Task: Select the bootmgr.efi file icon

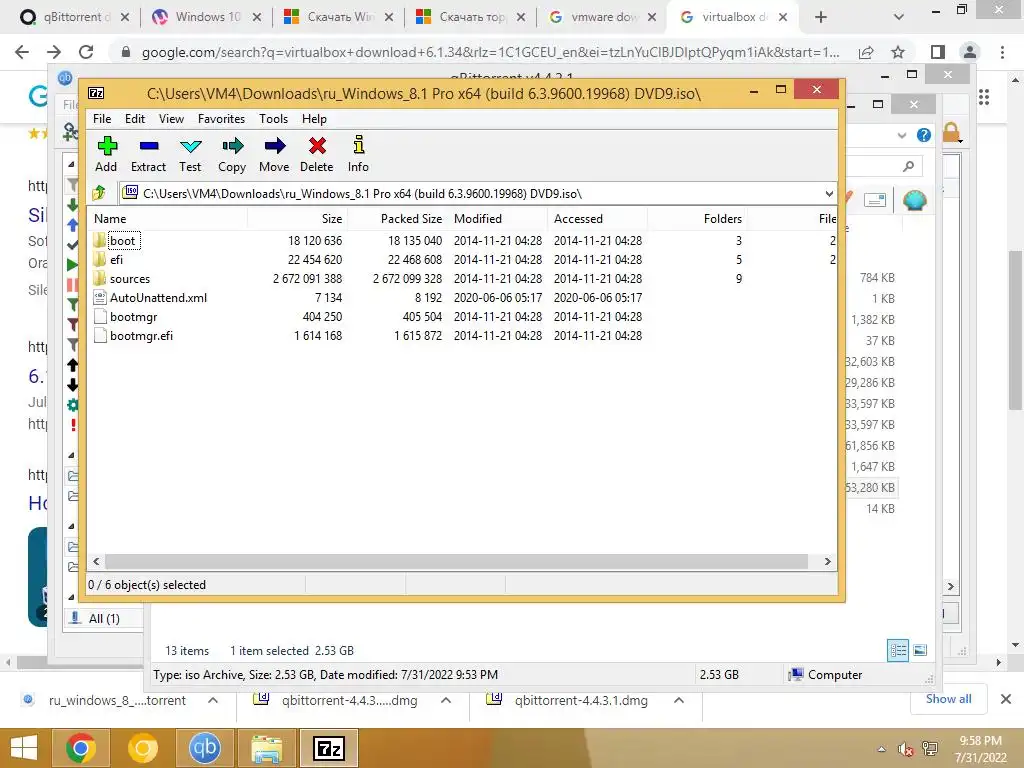Action: (x=99, y=335)
